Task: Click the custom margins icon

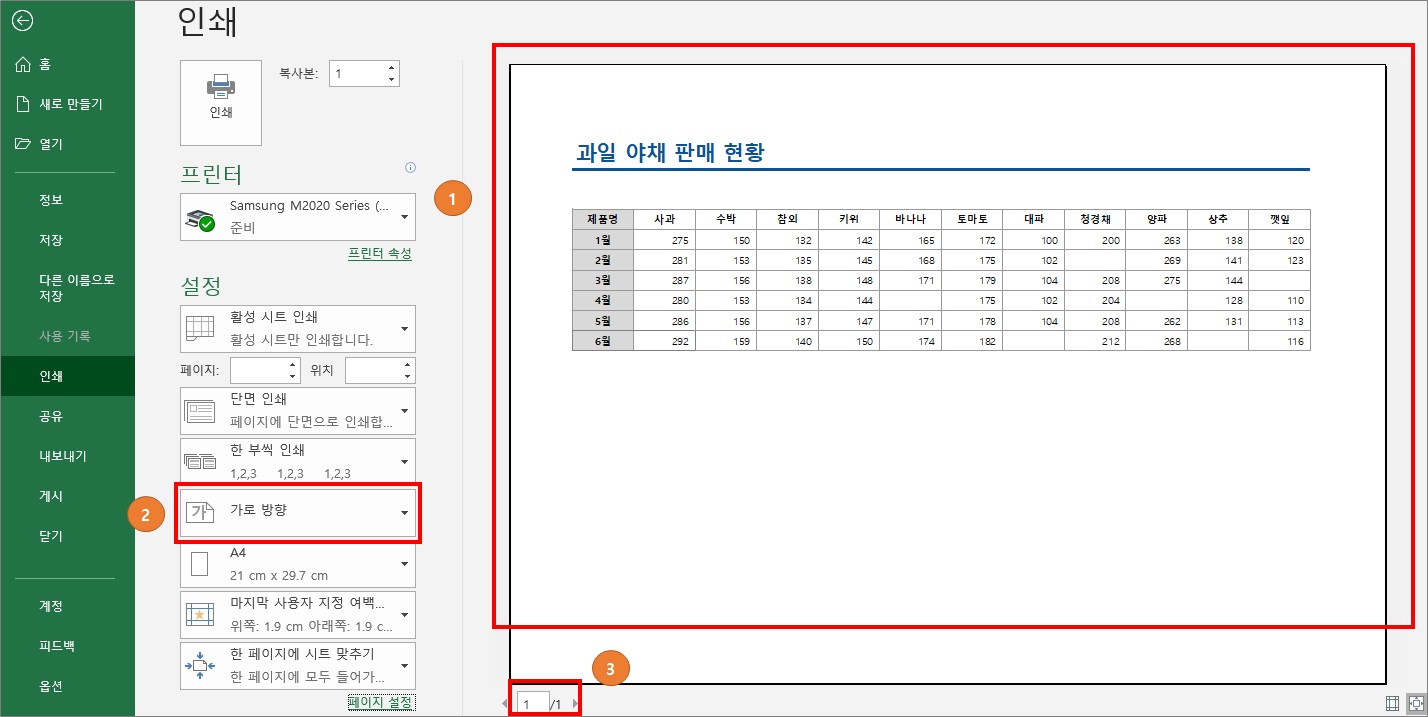Action: coord(200,615)
